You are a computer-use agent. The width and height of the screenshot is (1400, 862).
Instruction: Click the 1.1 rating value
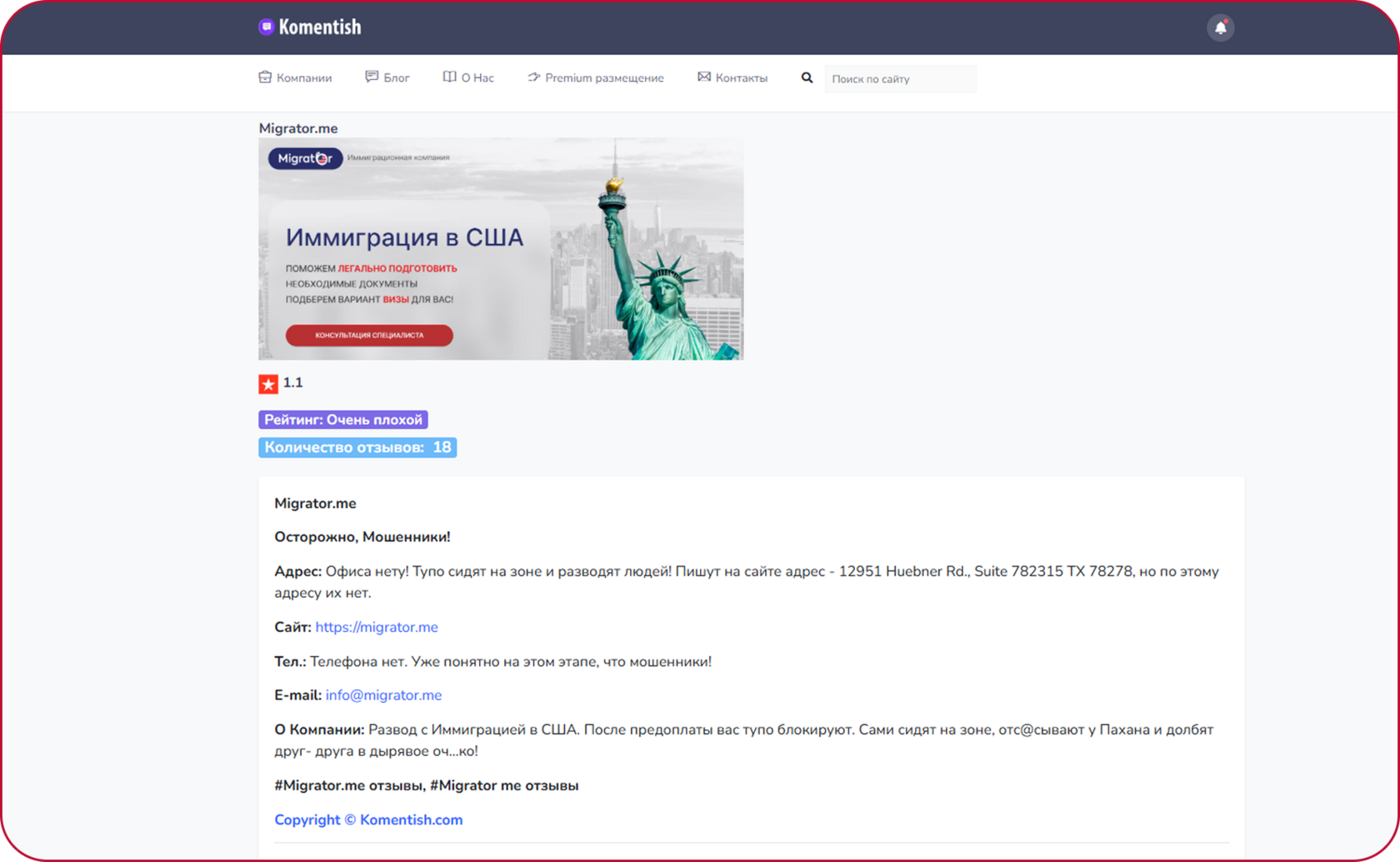pos(292,382)
